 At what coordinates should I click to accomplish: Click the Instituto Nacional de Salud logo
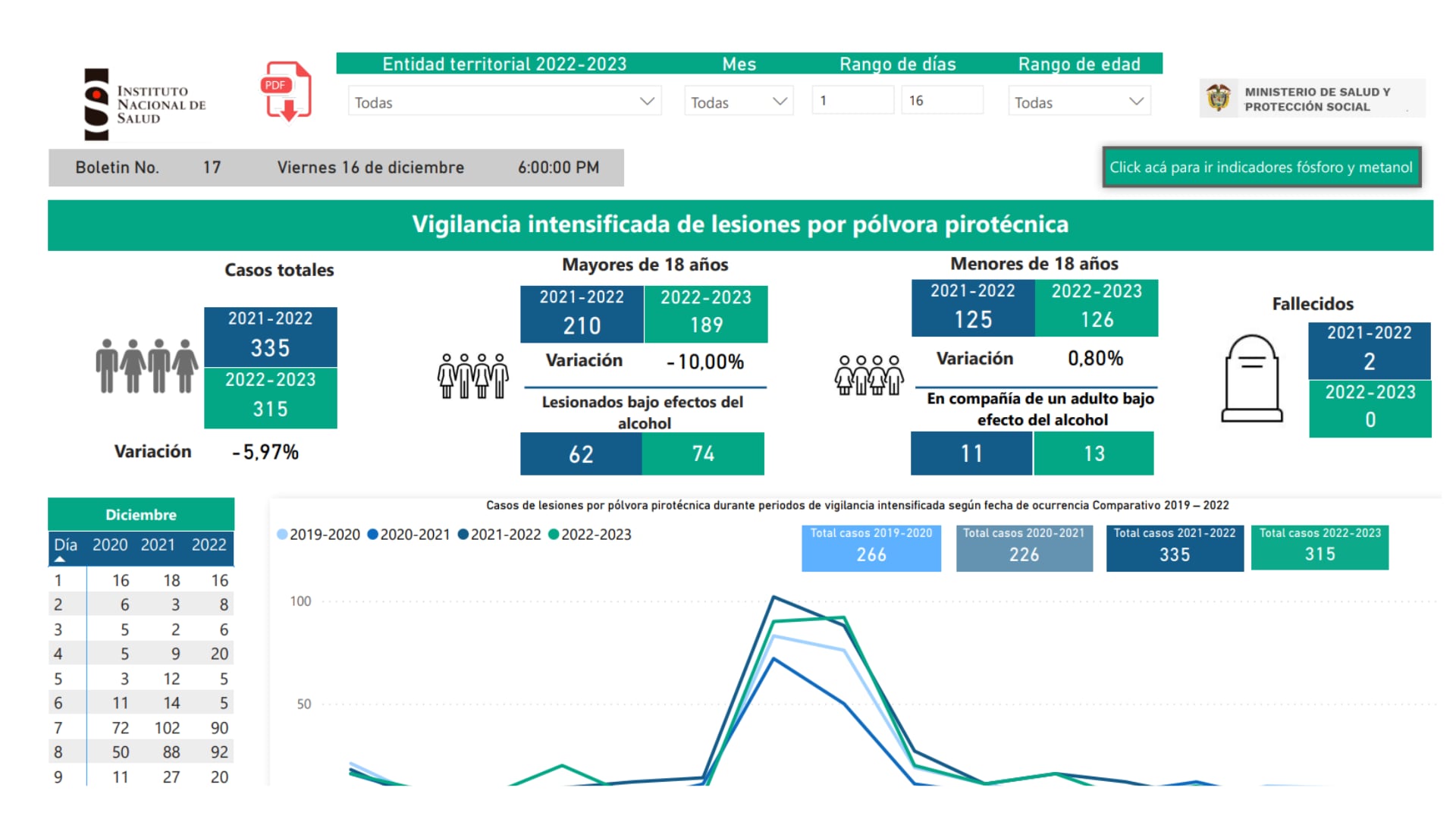144,105
